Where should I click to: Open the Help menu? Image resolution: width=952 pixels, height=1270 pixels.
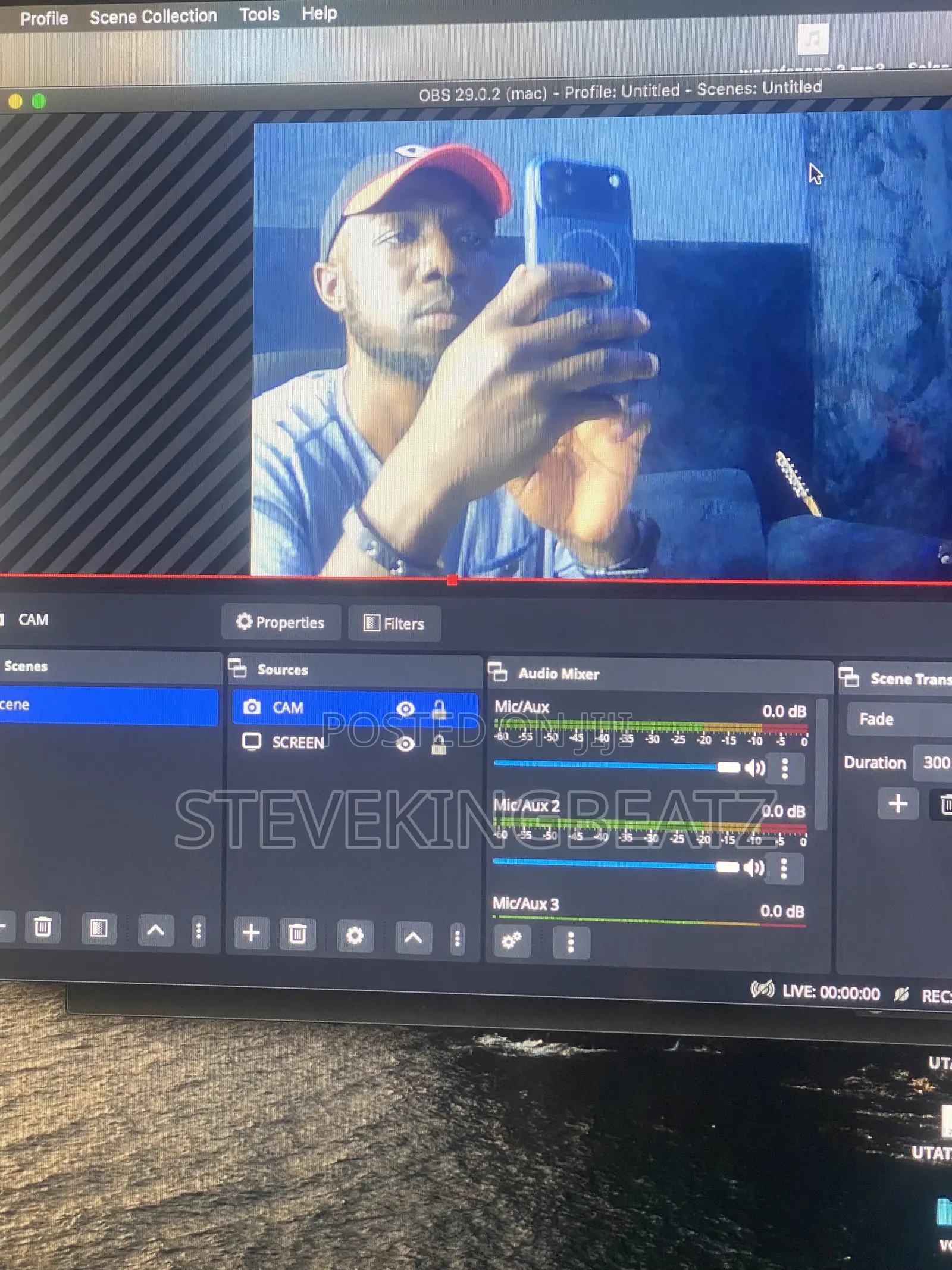320,13
